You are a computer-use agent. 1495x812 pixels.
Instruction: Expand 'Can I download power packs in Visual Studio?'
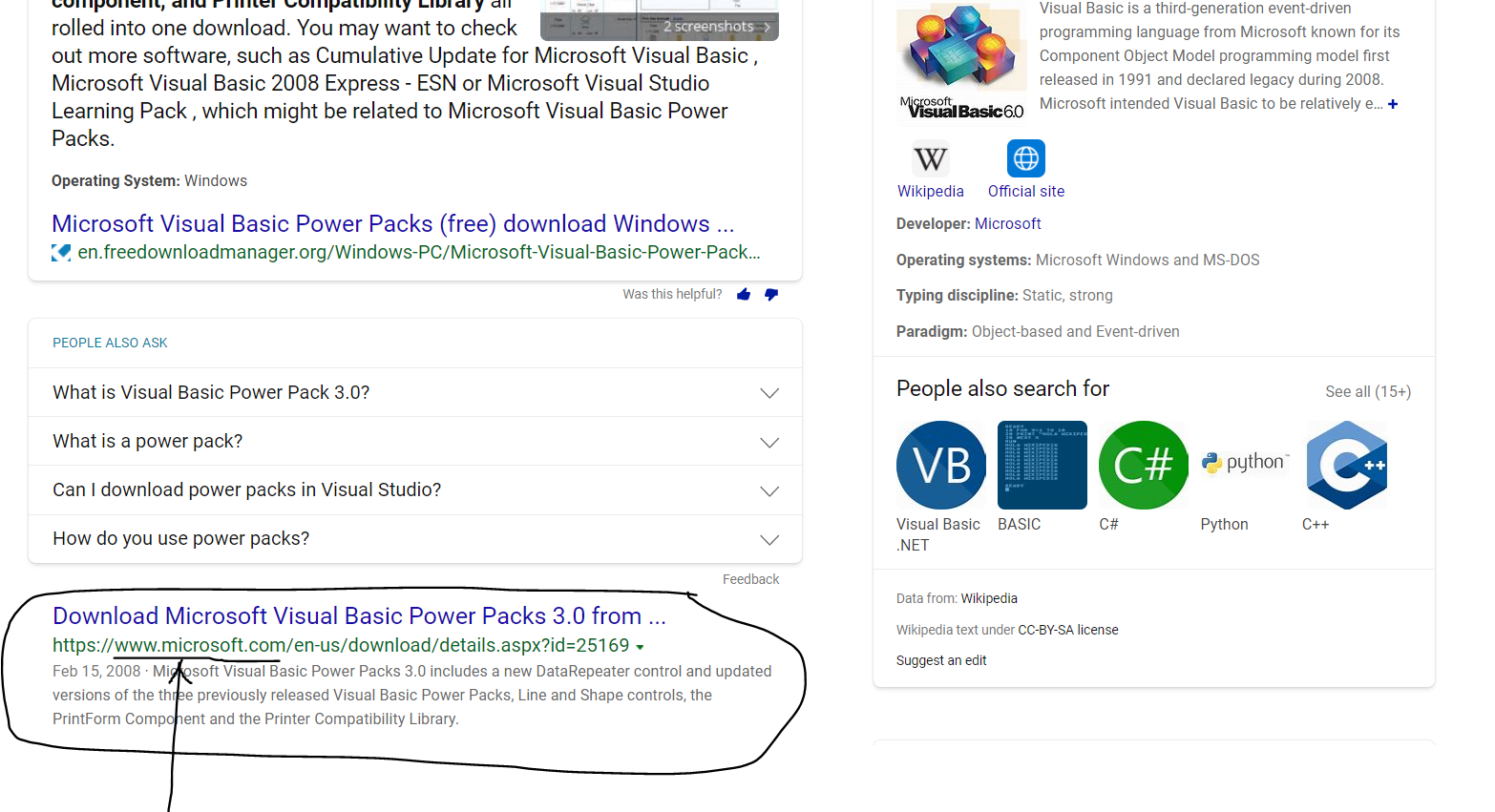[x=415, y=489]
